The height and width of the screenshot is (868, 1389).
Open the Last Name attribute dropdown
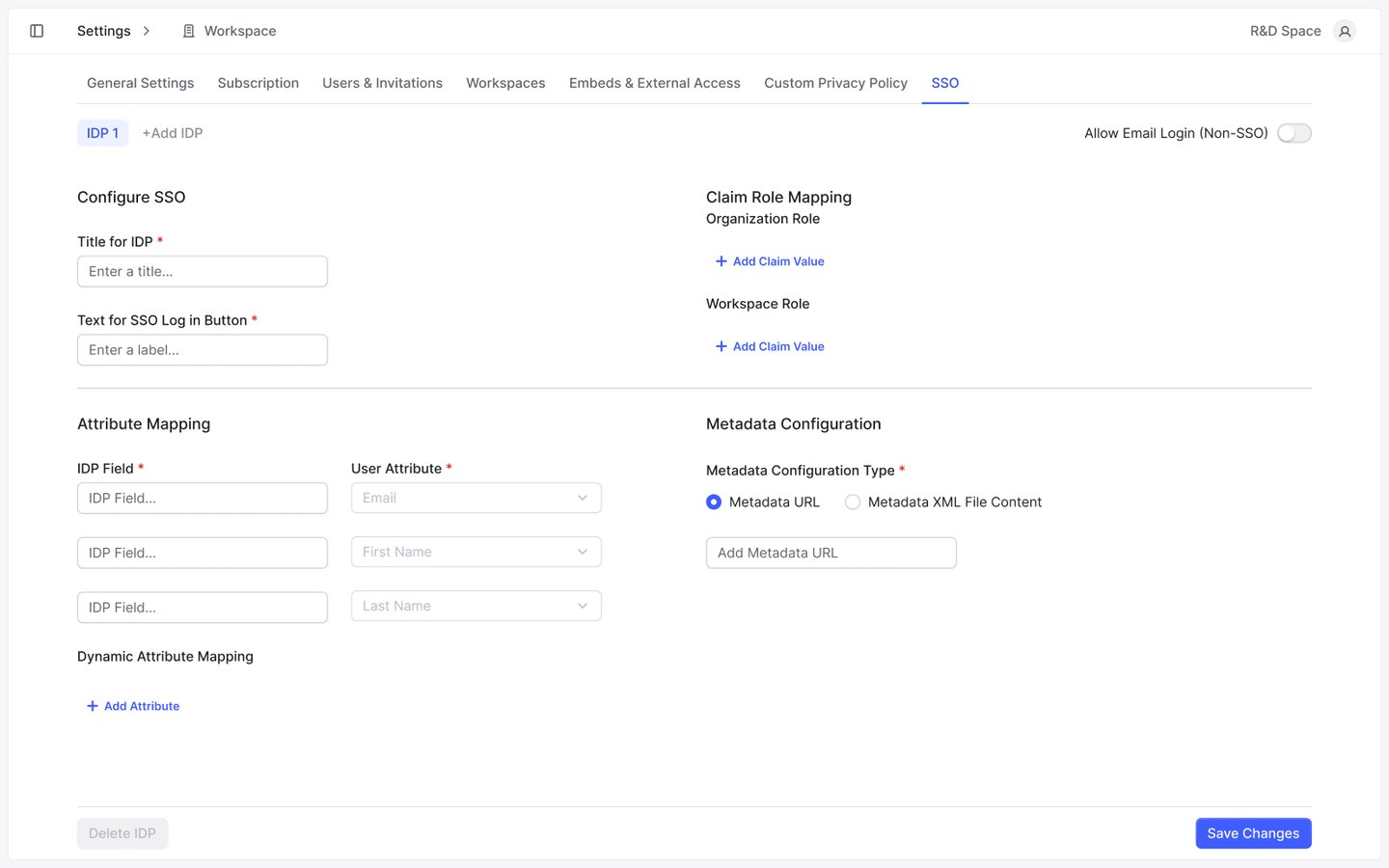pos(477,606)
